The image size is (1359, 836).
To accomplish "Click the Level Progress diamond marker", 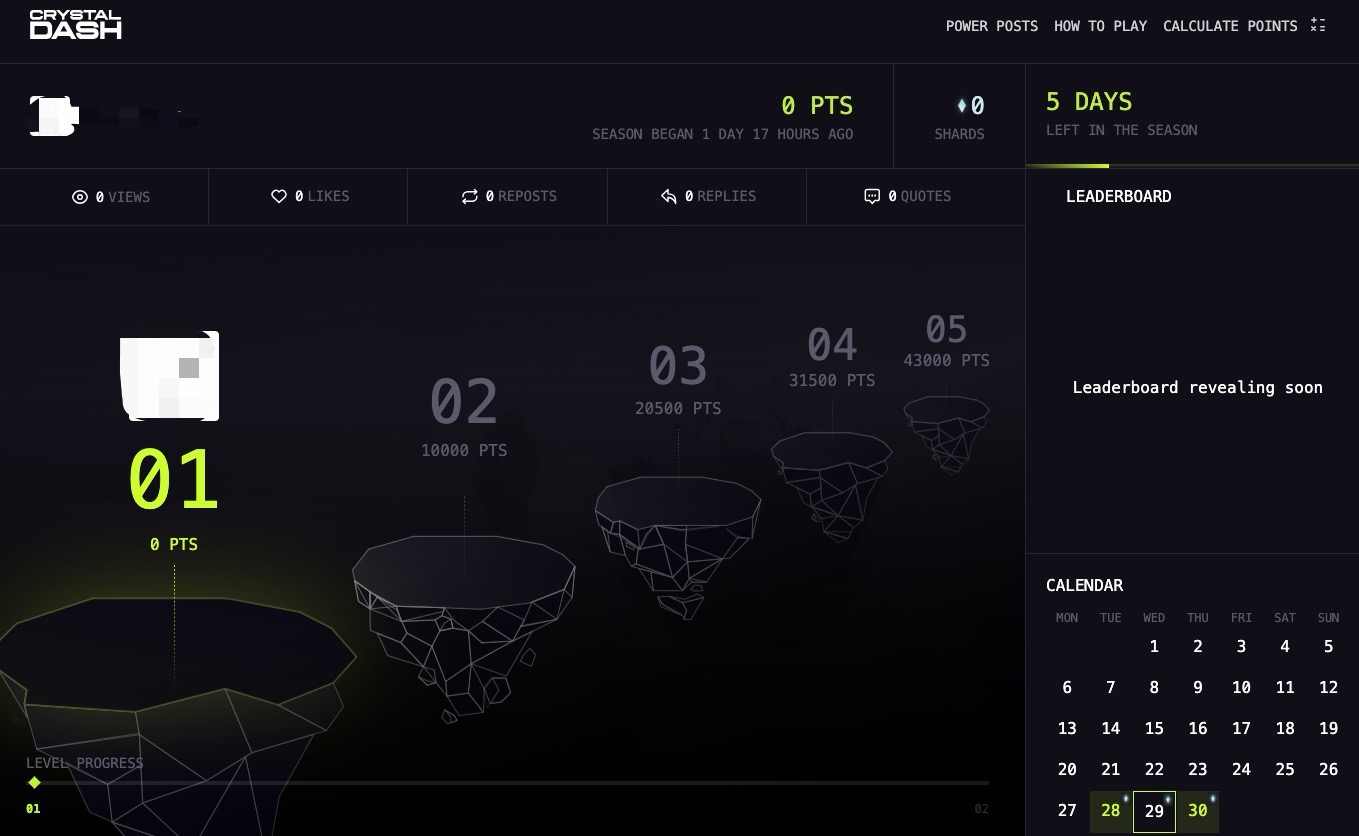I will click(x=34, y=782).
